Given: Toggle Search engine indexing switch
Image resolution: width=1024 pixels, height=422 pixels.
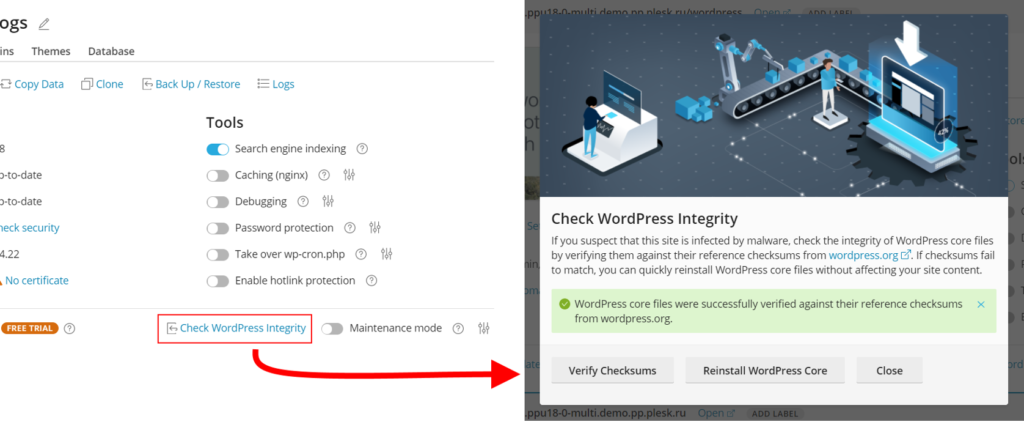Looking at the screenshot, I should (217, 149).
